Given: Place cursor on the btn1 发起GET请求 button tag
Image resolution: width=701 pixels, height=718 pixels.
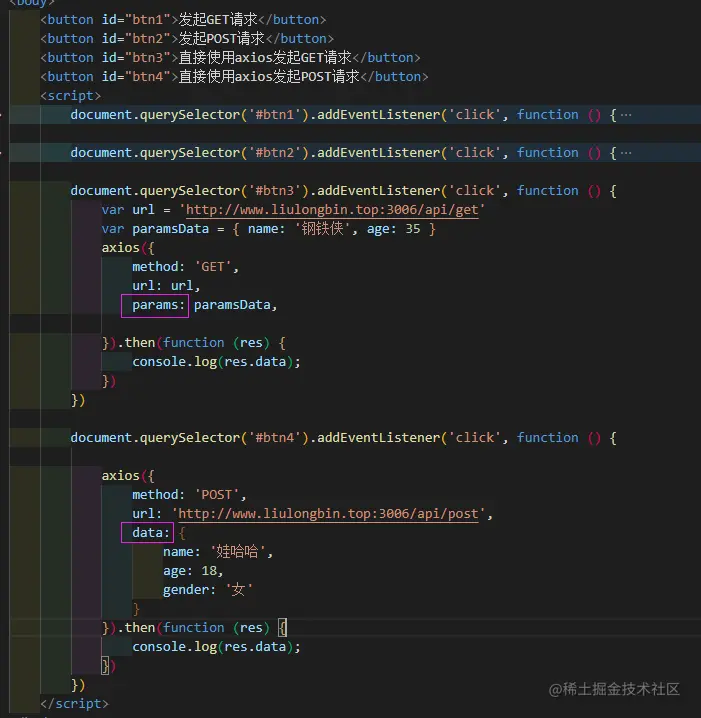Looking at the screenshot, I should pos(183,20).
